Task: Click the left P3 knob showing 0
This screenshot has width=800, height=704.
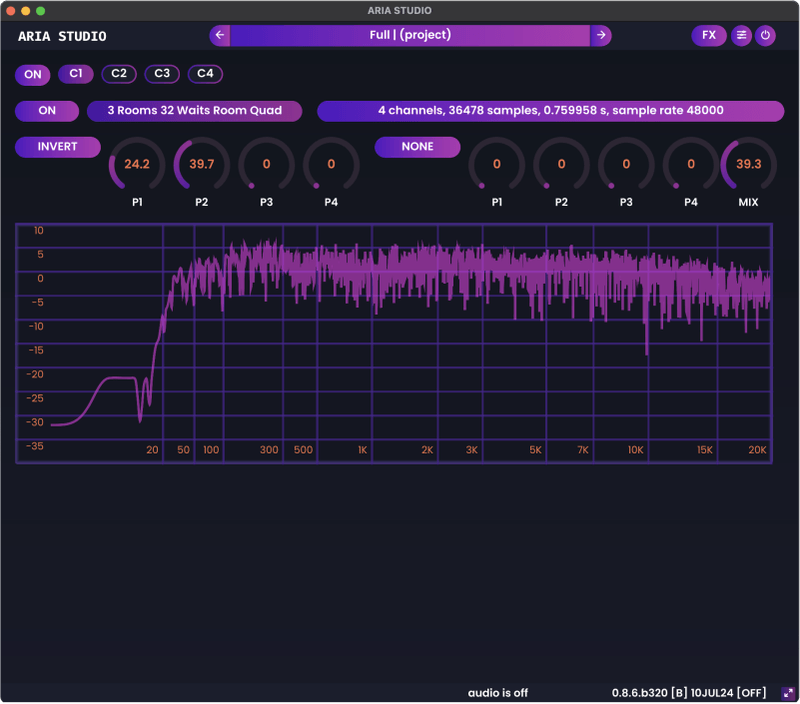Action: [x=266, y=164]
